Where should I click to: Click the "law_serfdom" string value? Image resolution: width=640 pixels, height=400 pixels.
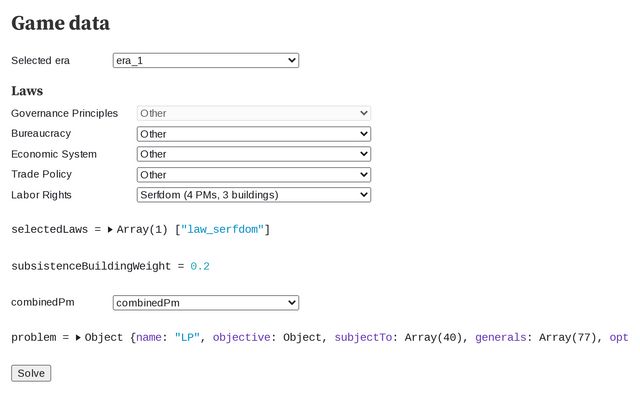coord(222,230)
